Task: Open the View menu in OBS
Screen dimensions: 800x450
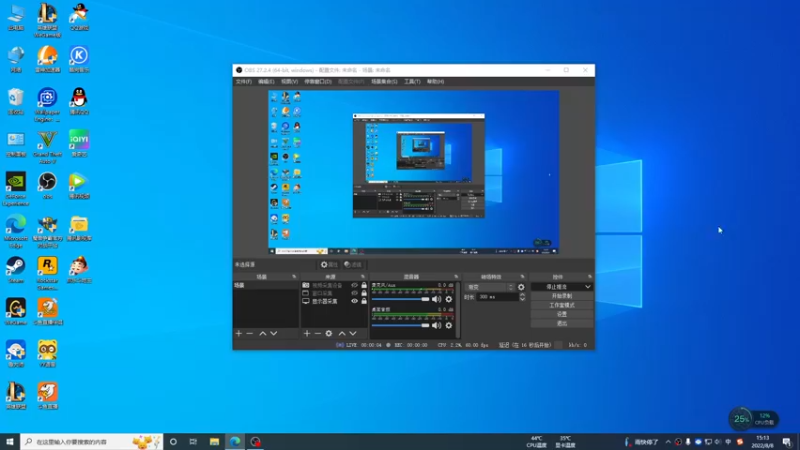Action: click(289, 82)
